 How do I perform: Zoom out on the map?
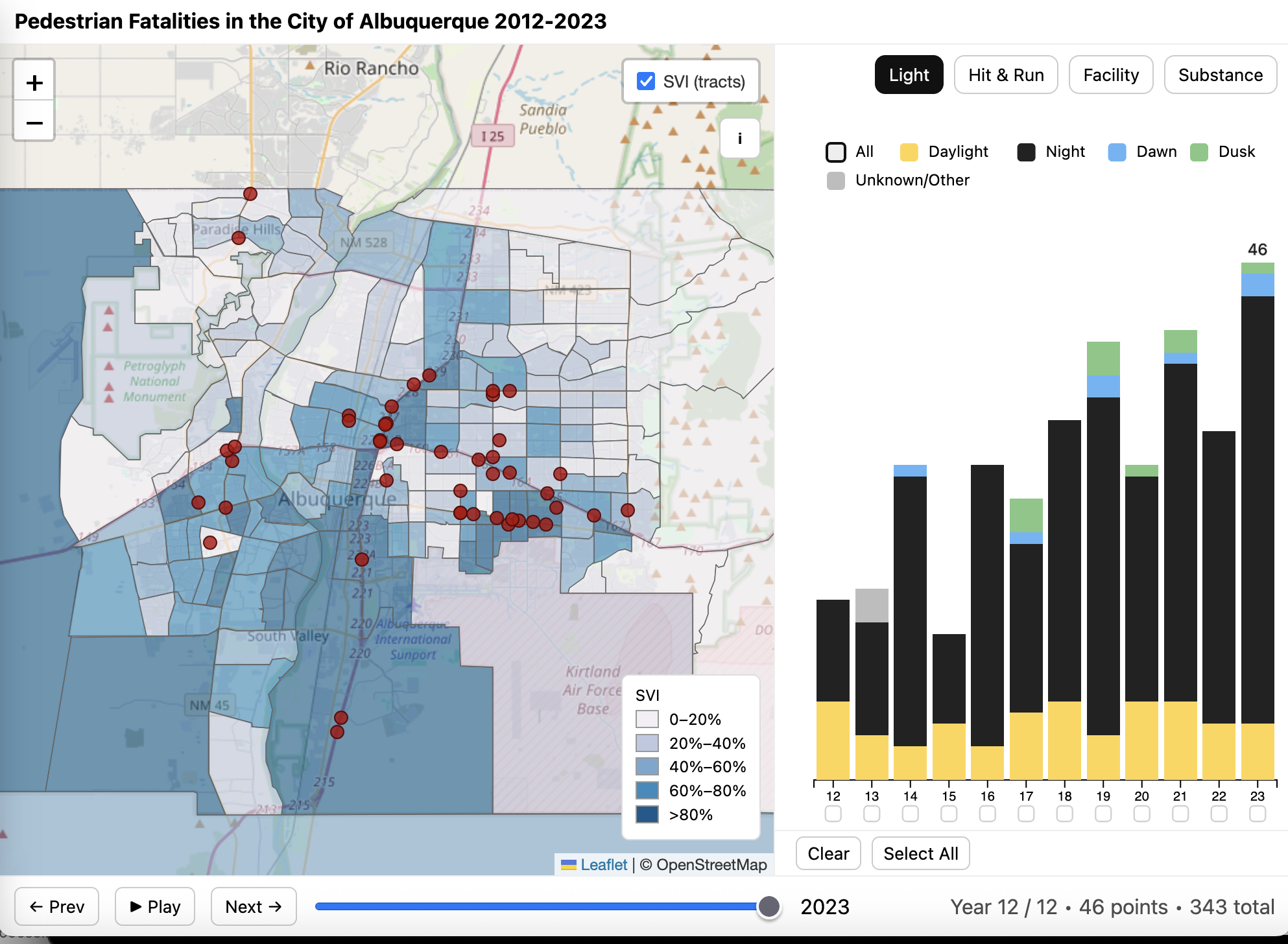pyautogui.click(x=34, y=123)
